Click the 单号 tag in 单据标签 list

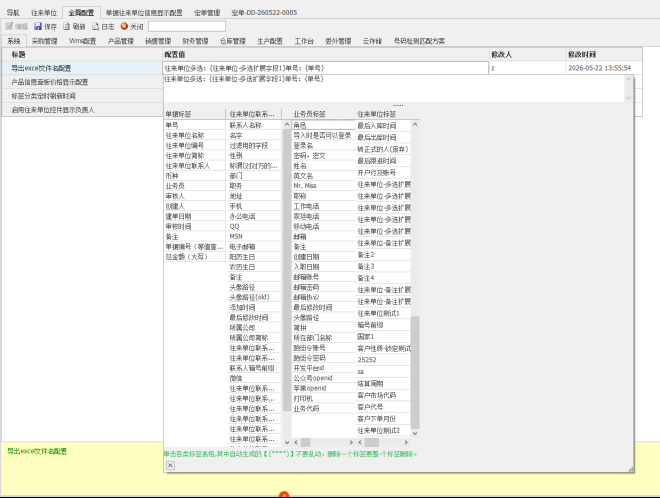pyautogui.click(x=194, y=125)
